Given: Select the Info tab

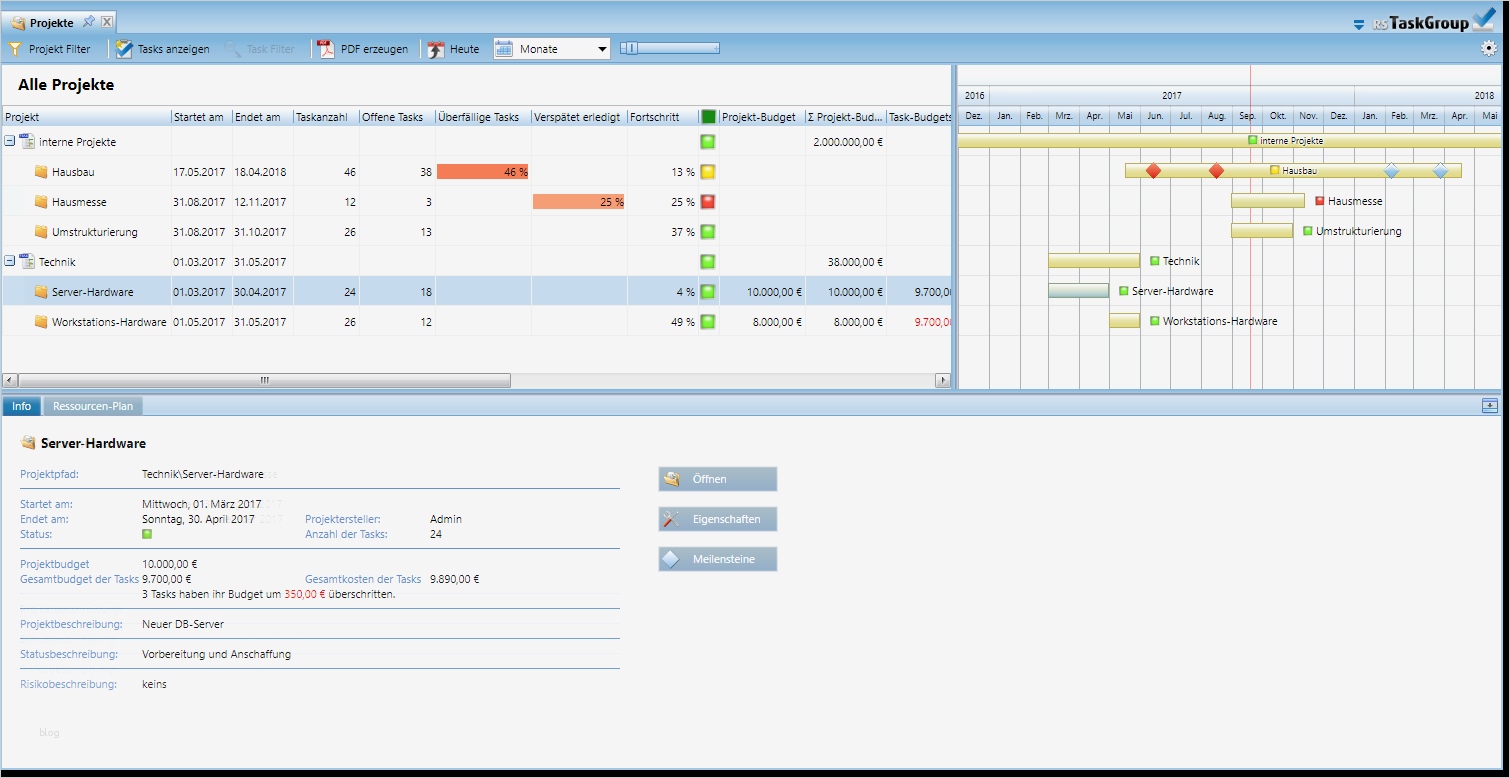Looking at the screenshot, I should pyautogui.click(x=22, y=406).
